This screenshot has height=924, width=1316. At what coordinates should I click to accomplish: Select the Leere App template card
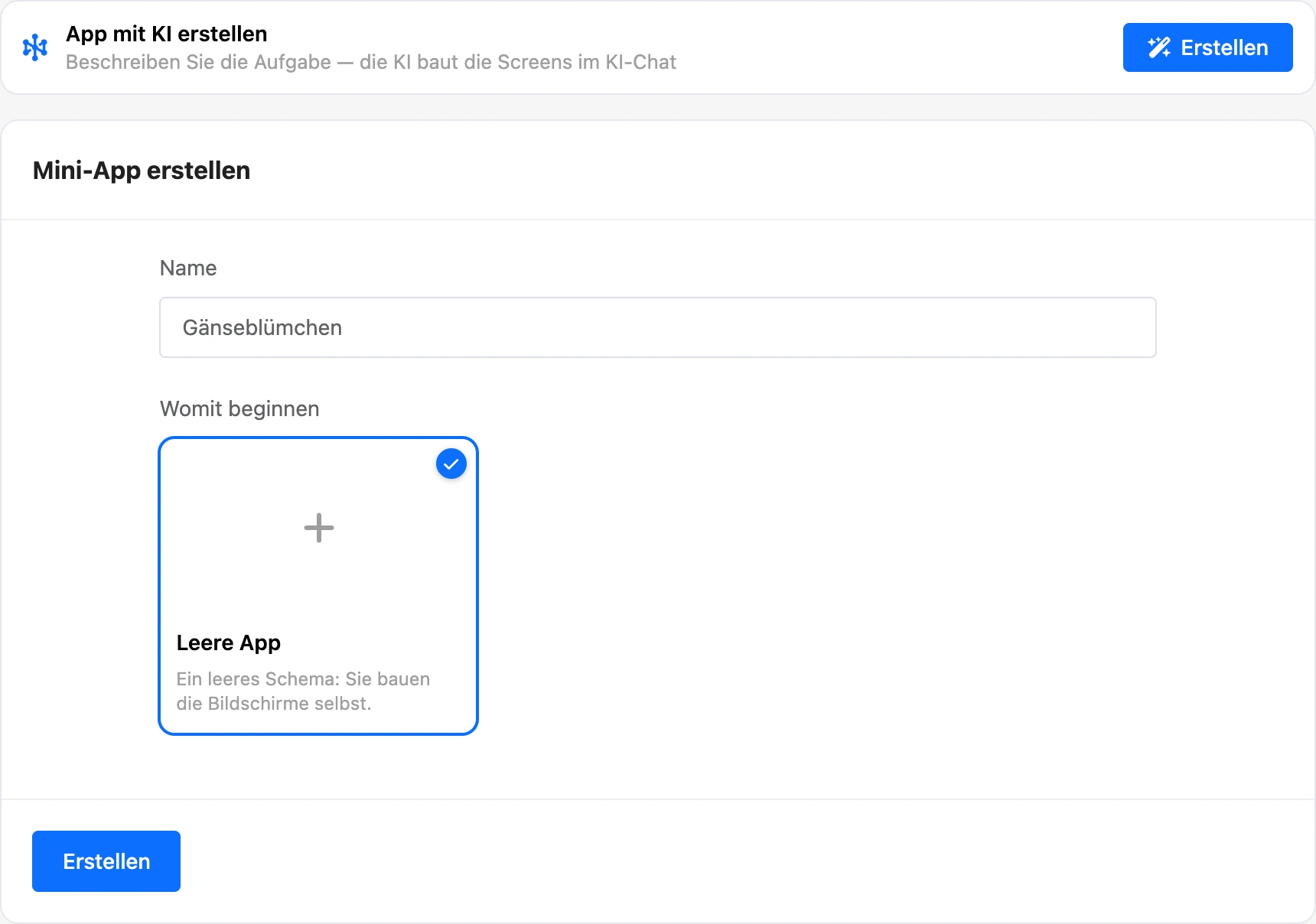tap(318, 586)
